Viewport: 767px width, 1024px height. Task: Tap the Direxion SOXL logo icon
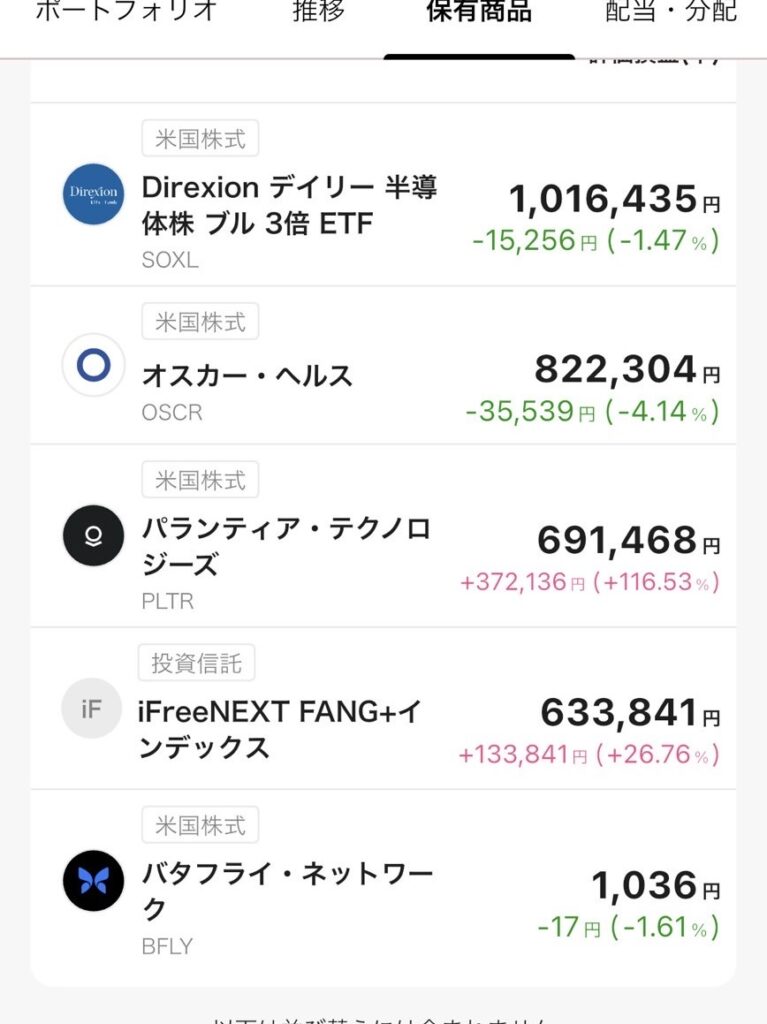[x=93, y=194]
